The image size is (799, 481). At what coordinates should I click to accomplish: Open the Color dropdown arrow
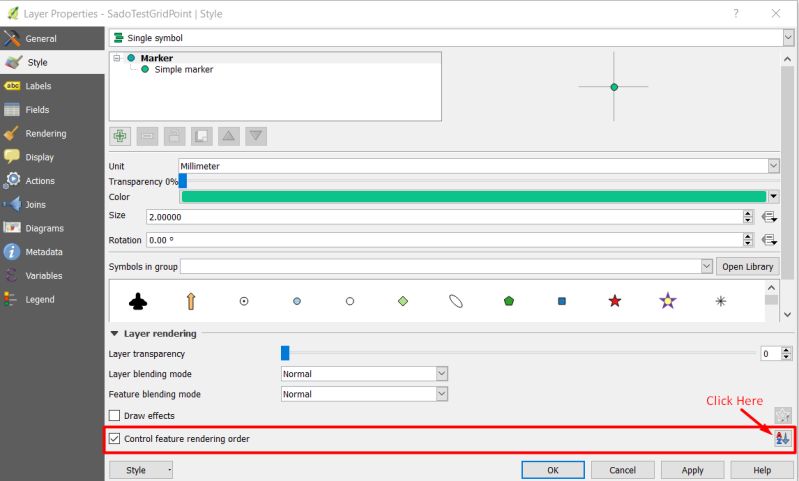(774, 196)
